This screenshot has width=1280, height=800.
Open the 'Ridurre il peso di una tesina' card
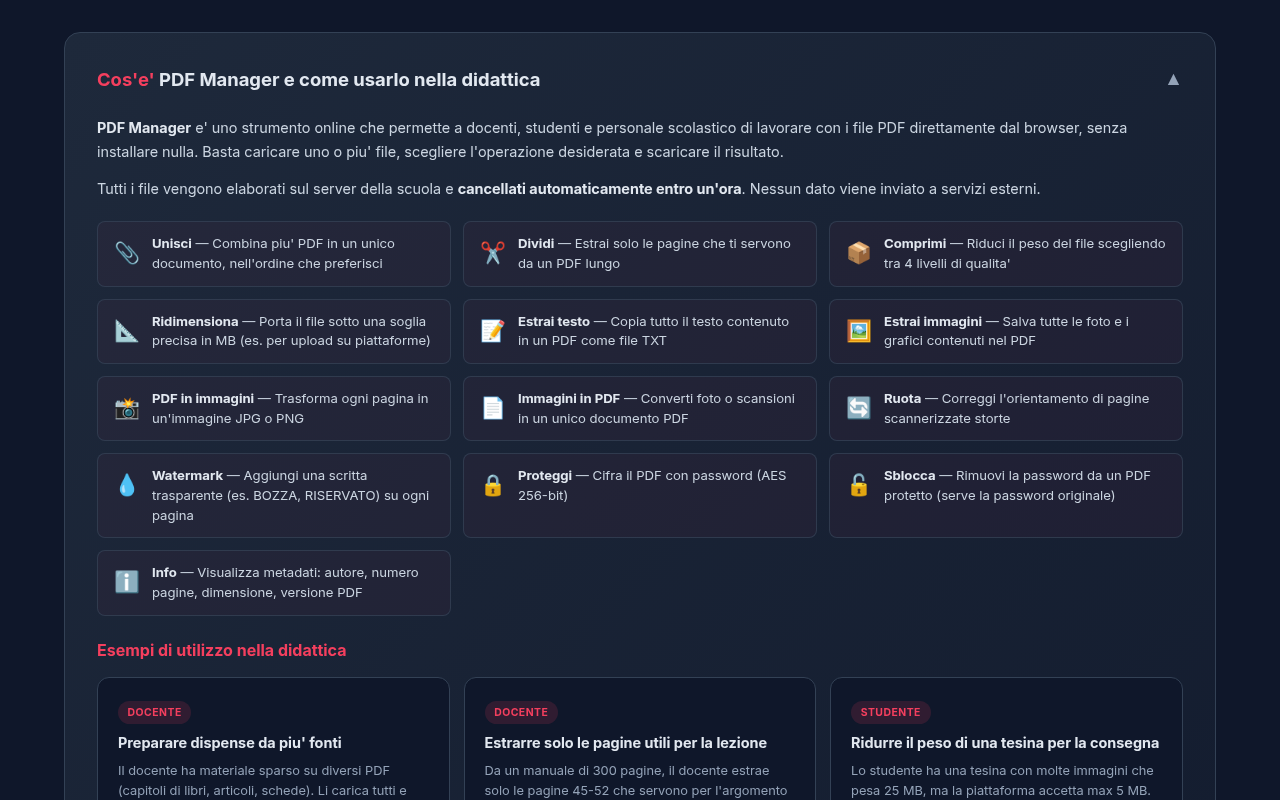(1005, 743)
